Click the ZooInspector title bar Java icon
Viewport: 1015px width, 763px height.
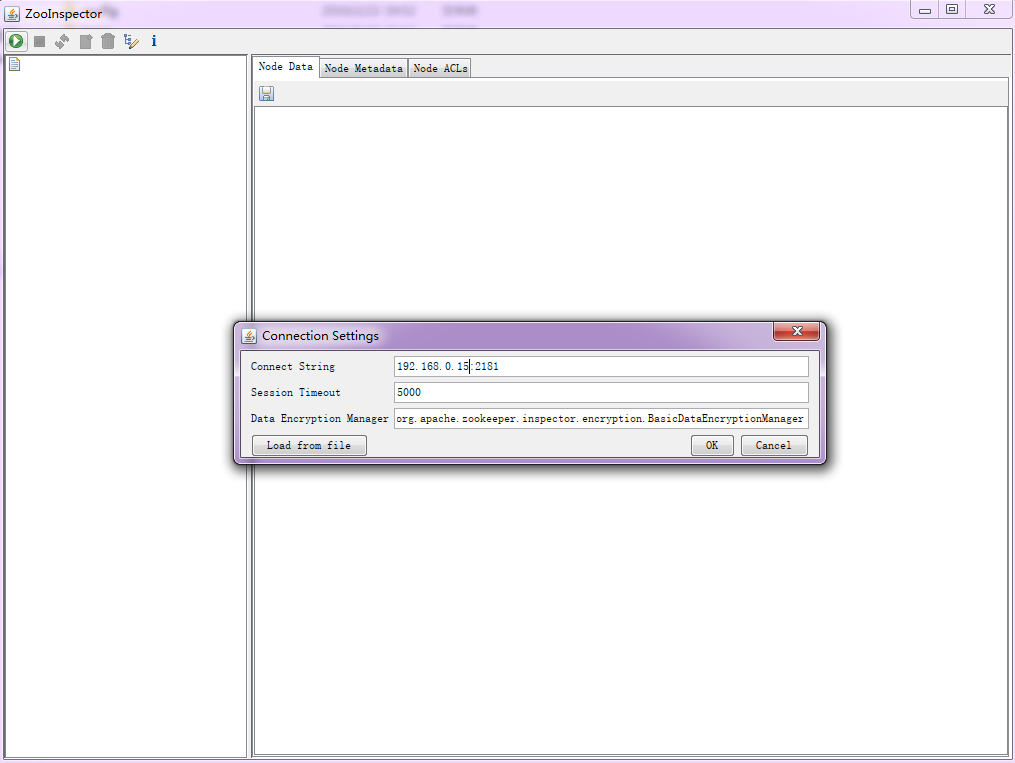click(12, 14)
